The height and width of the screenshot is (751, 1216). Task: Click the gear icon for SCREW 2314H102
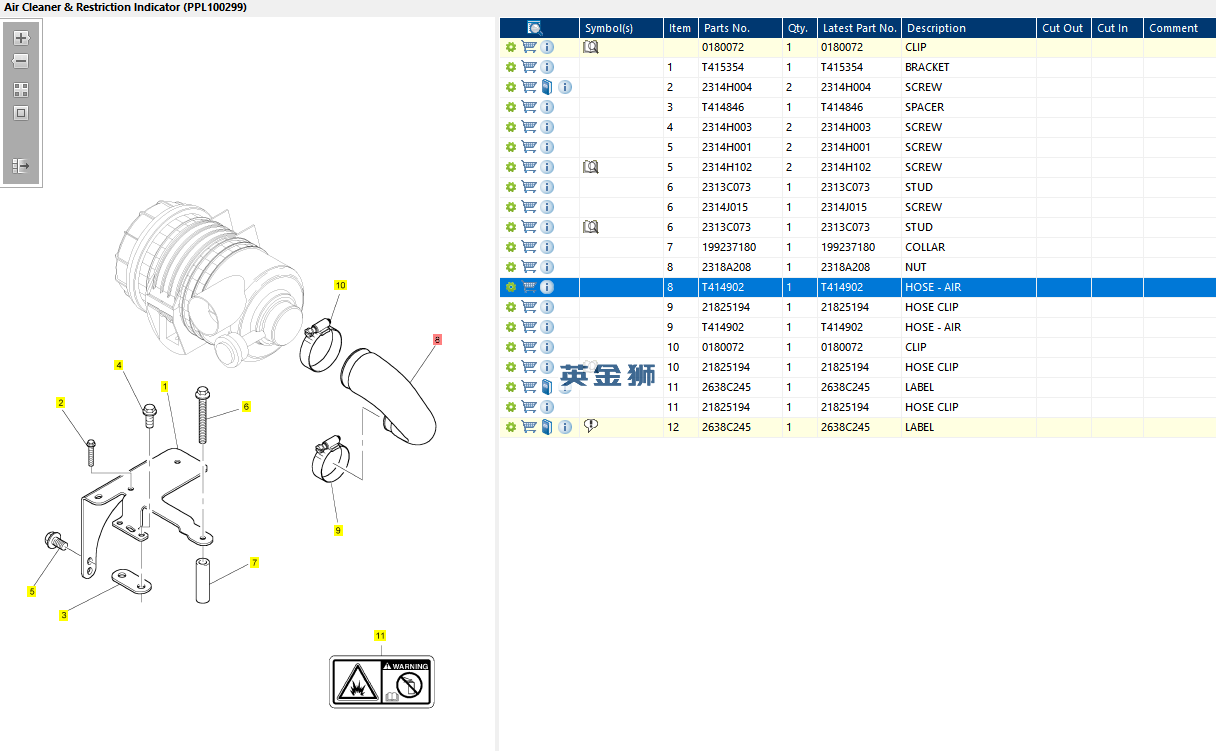pyautogui.click(x=510, y=167)
